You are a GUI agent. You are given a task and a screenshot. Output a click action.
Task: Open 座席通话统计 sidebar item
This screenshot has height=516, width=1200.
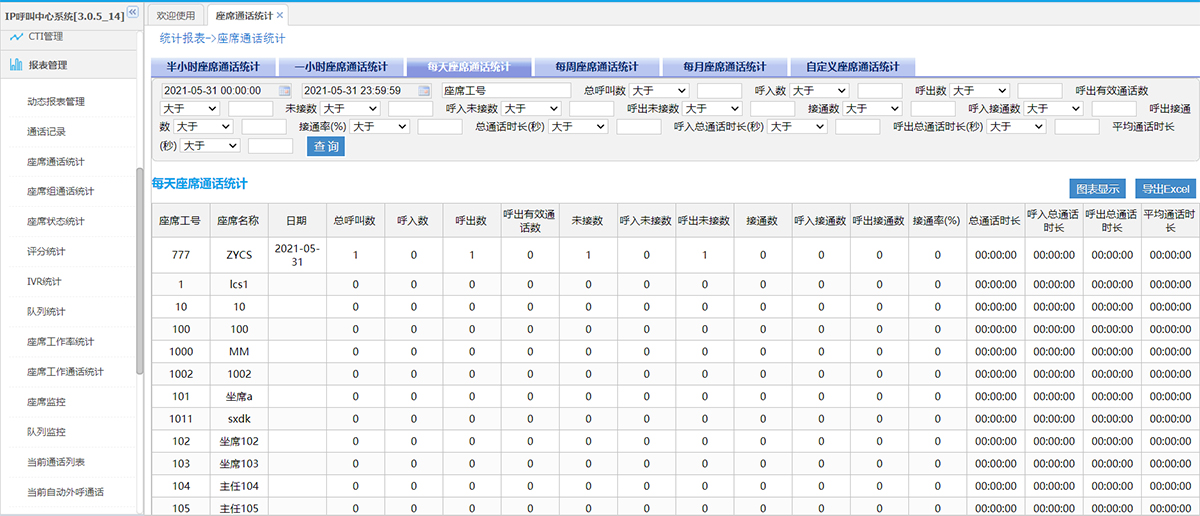pyautogui.click(x=56, y=161)
